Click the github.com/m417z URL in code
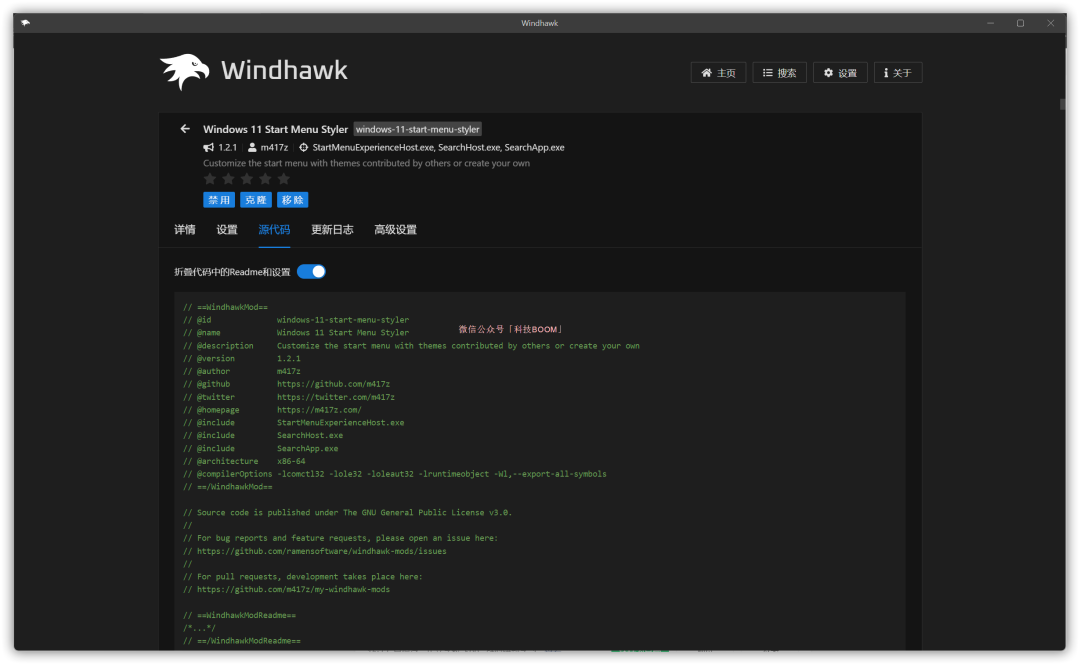 333,384
